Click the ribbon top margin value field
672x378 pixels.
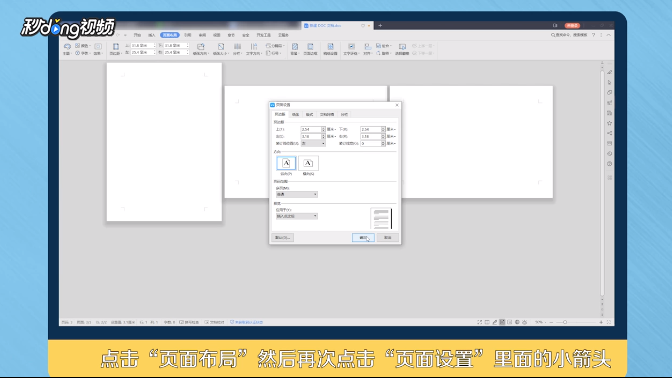coord(143,45)
